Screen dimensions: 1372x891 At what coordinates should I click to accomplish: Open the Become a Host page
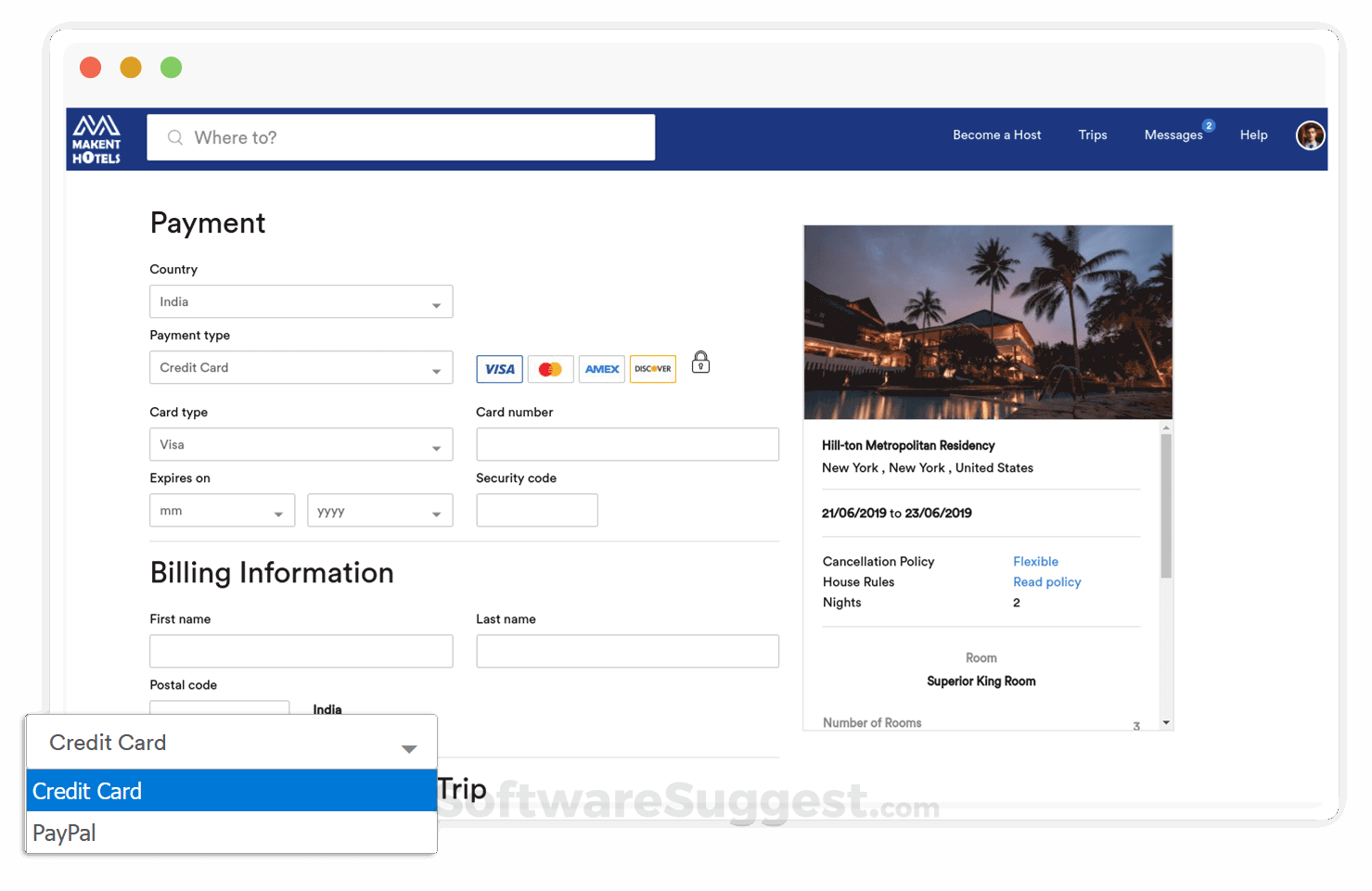click(x=996, y=134)
